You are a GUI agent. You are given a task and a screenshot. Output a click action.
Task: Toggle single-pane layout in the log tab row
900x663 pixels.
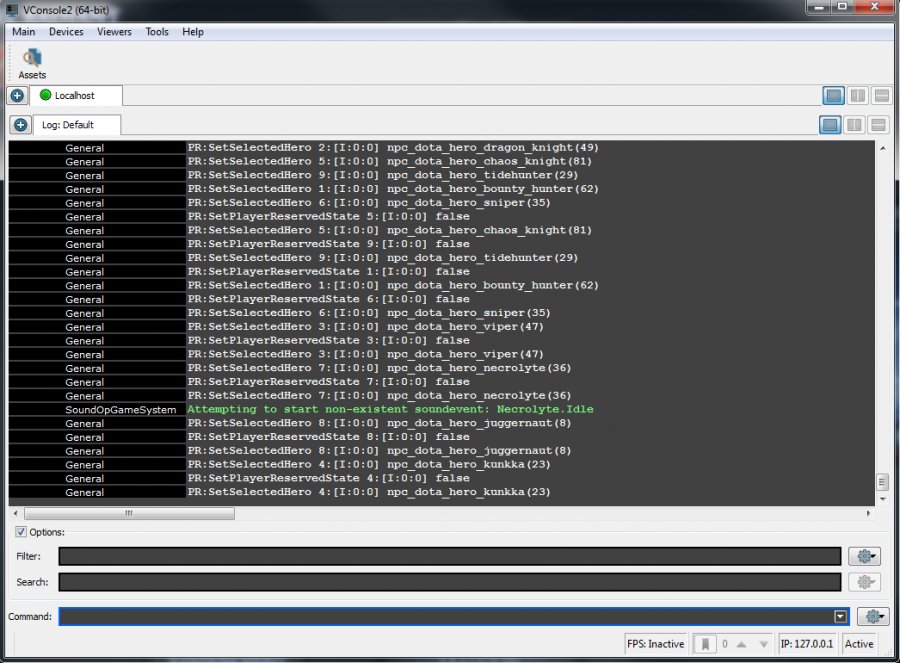830,125
